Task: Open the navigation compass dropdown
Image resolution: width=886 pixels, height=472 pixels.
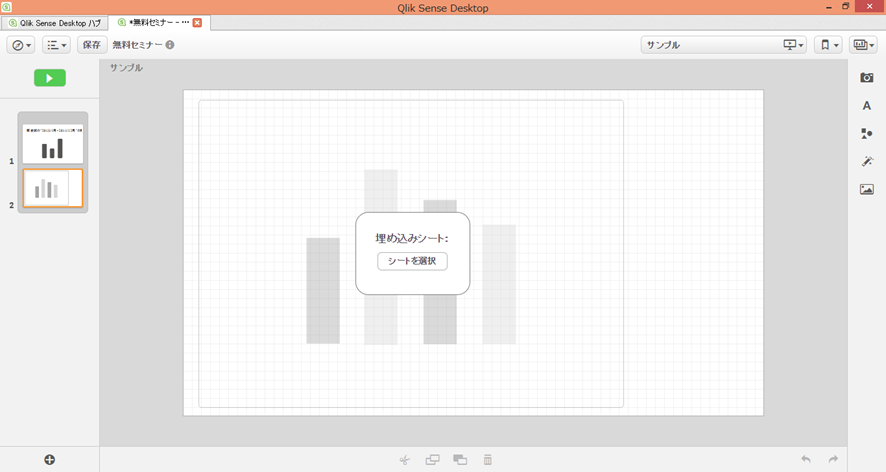Action: 21,45
